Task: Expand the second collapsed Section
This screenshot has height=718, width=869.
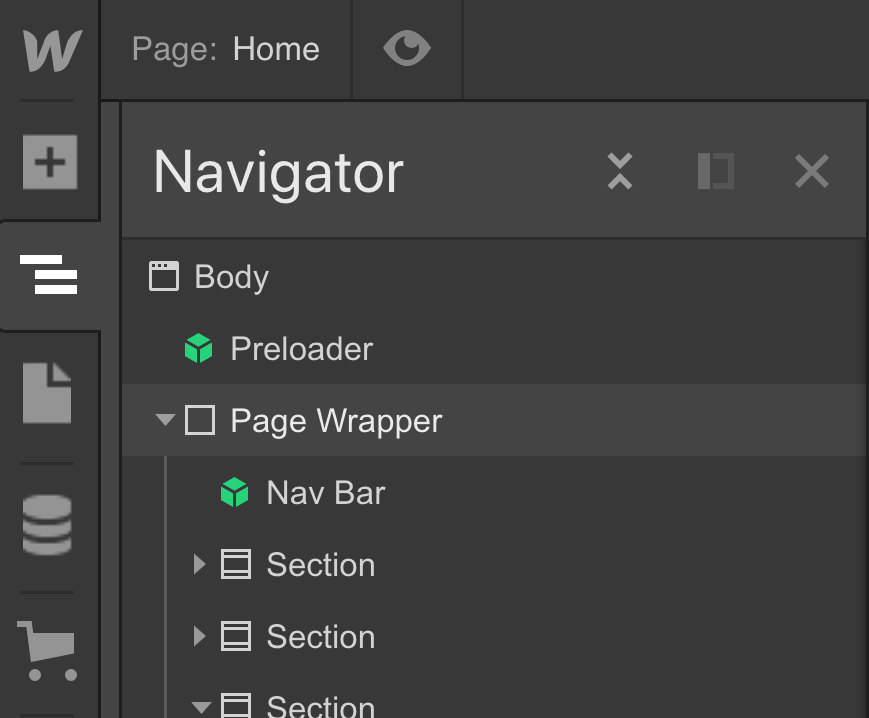Action: [x=200, y=636]
